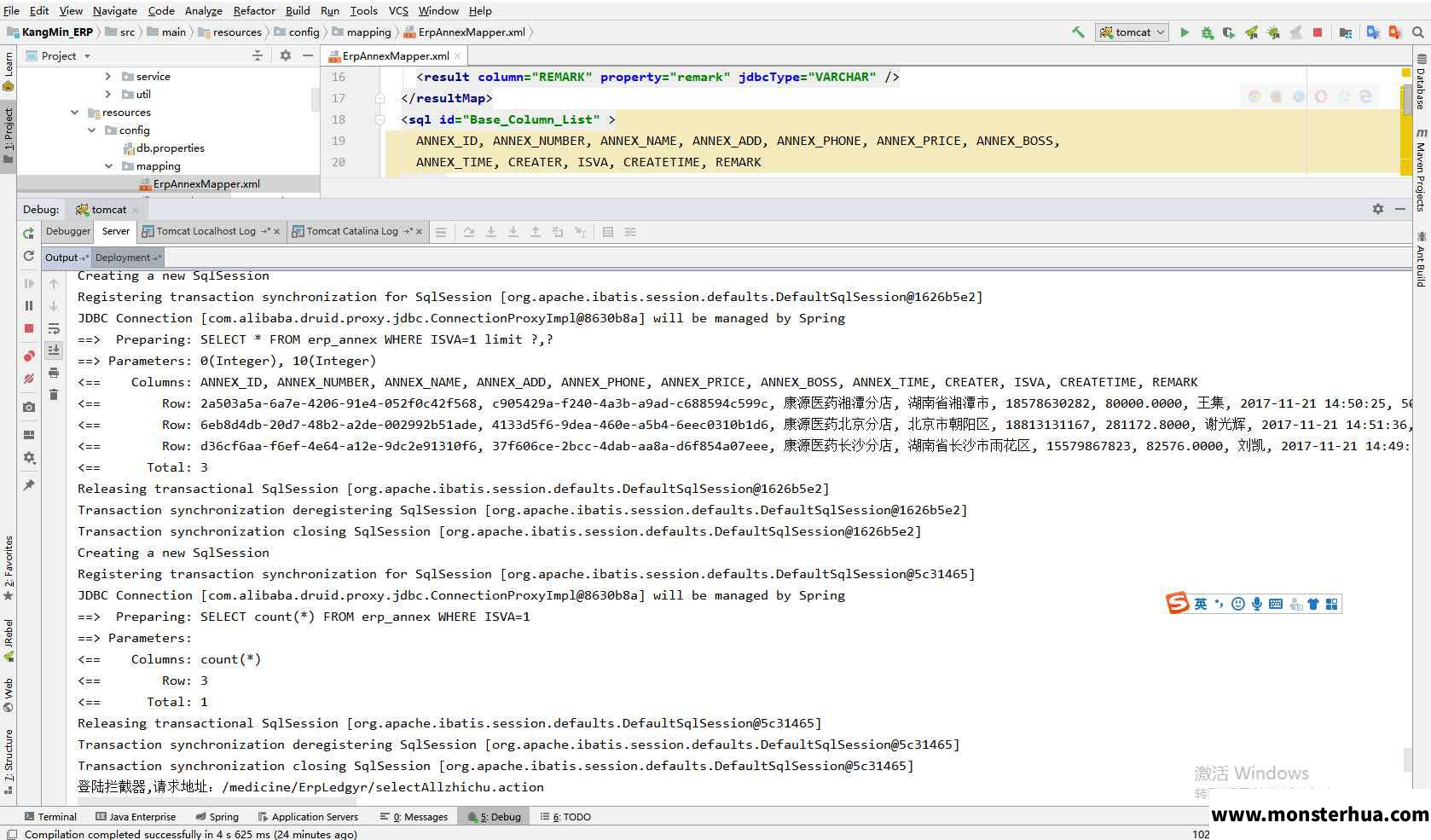Image resolution: width=1431 pixels, height=840 pixels.
Task: Click mapping in the breadcrumb path
Action: (x=368, y=32)
